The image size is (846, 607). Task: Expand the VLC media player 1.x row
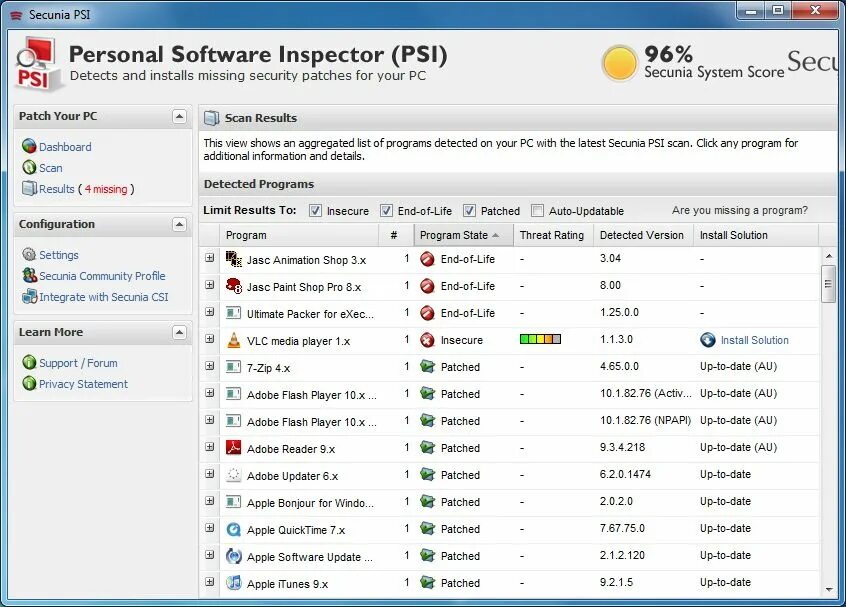pyautogui.click(x=210, y=339)
